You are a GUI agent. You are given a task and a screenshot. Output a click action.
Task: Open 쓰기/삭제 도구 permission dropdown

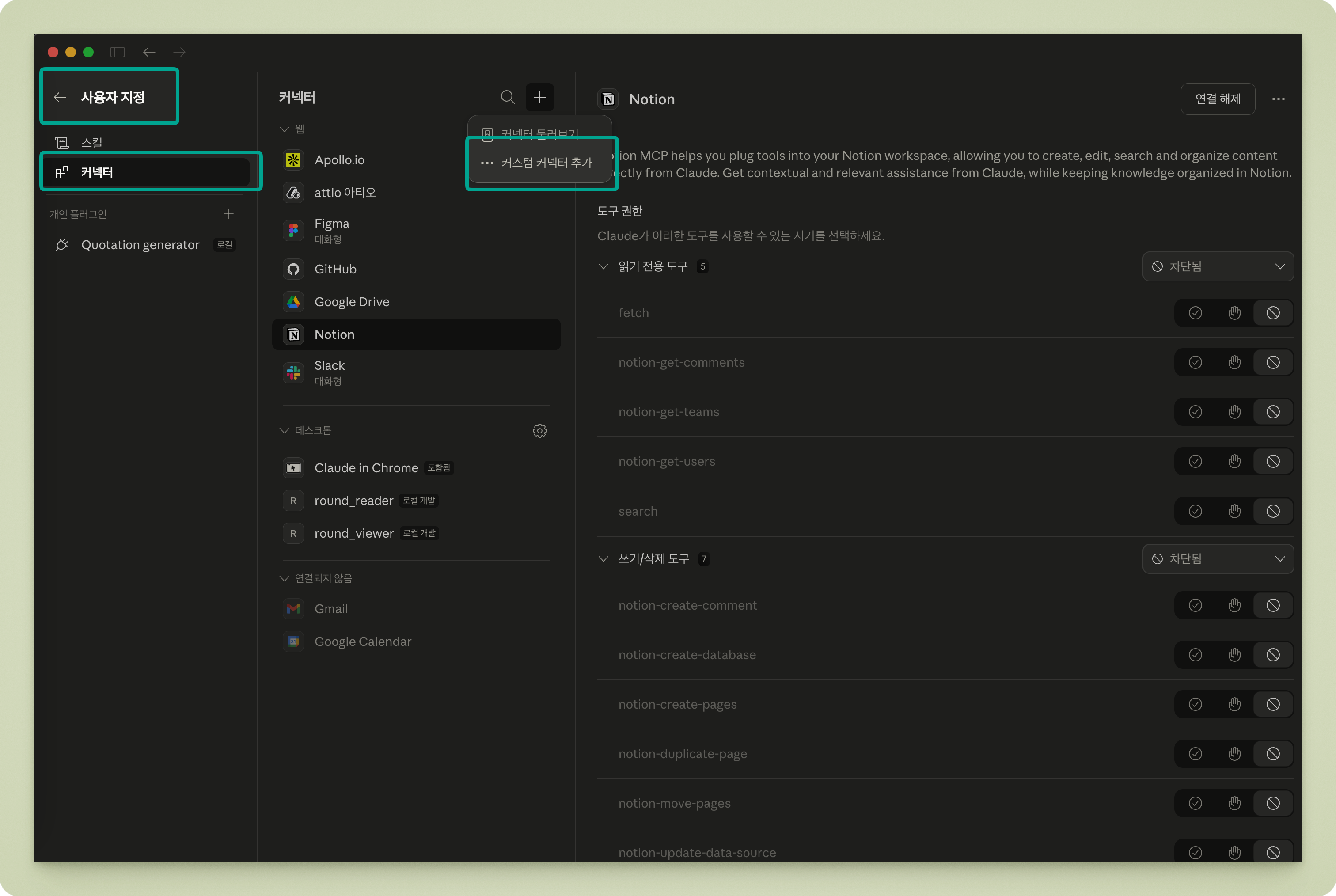point(1218,558)
